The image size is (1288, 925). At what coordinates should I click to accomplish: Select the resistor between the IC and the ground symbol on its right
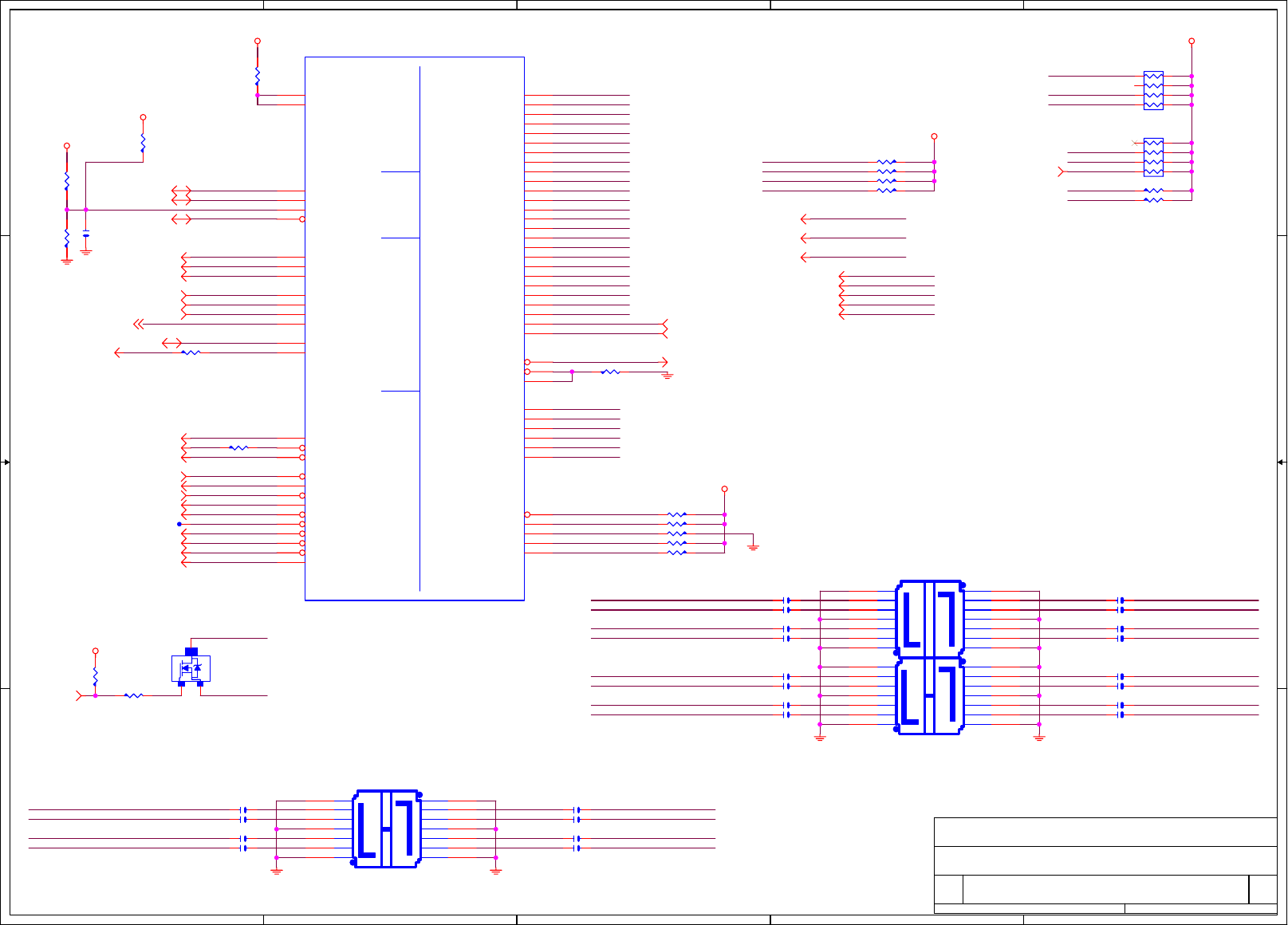(610, 372)
